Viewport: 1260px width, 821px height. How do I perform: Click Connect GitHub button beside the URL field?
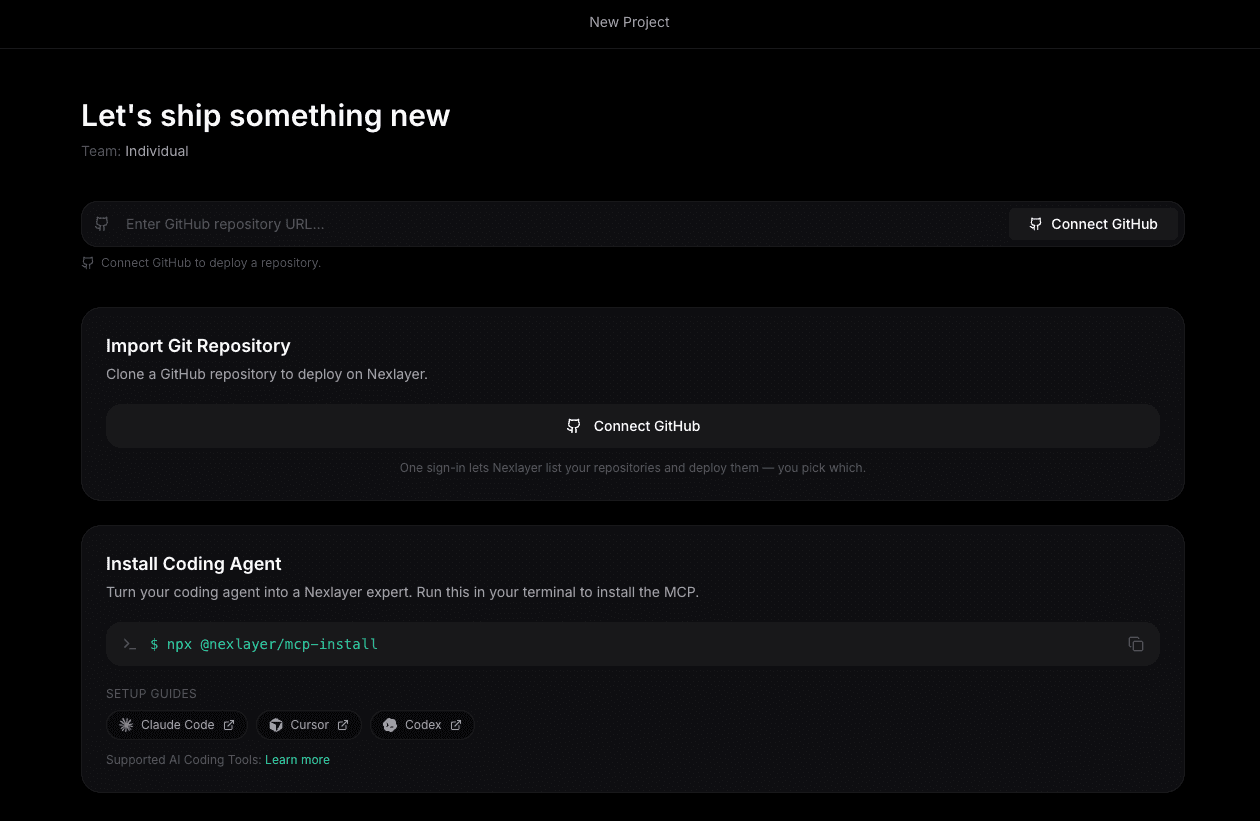coord(1093,224)
